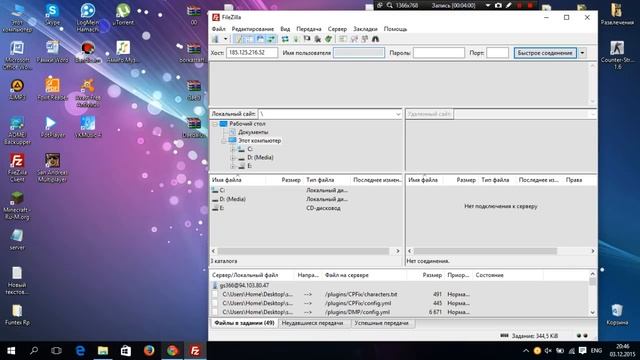Open remote file search binoculars icon

[x=375, y=39]
